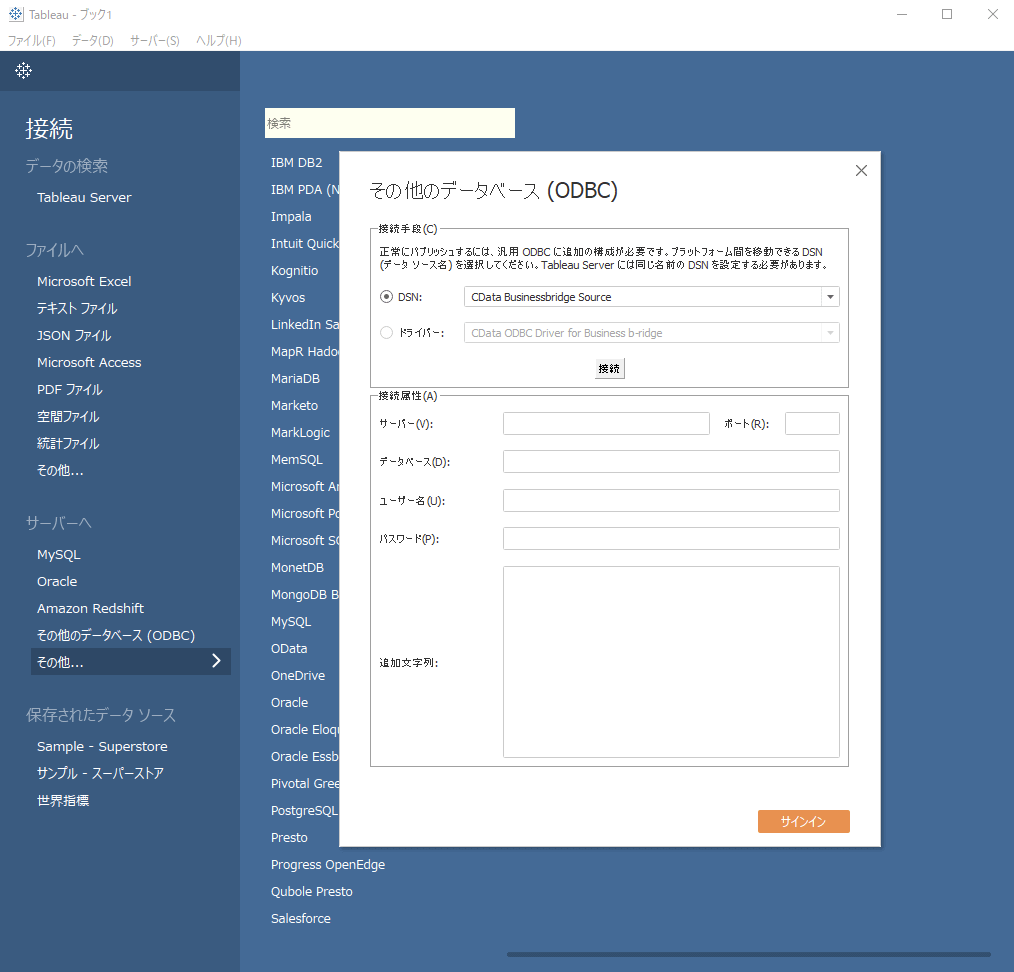Click the 追加文字列 text area
Viewport: 1014px width, 972px height.
[x=671, y=662]
